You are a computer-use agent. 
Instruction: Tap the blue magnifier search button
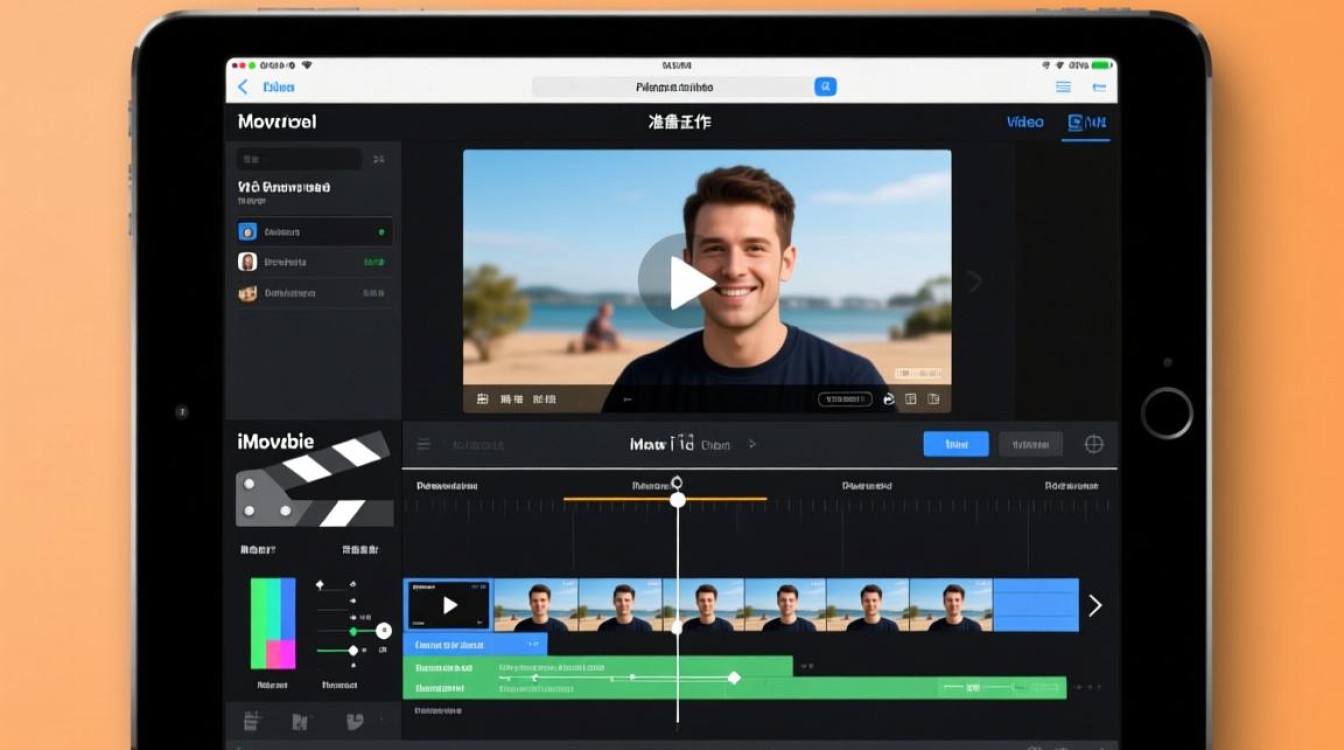[825, 87]
